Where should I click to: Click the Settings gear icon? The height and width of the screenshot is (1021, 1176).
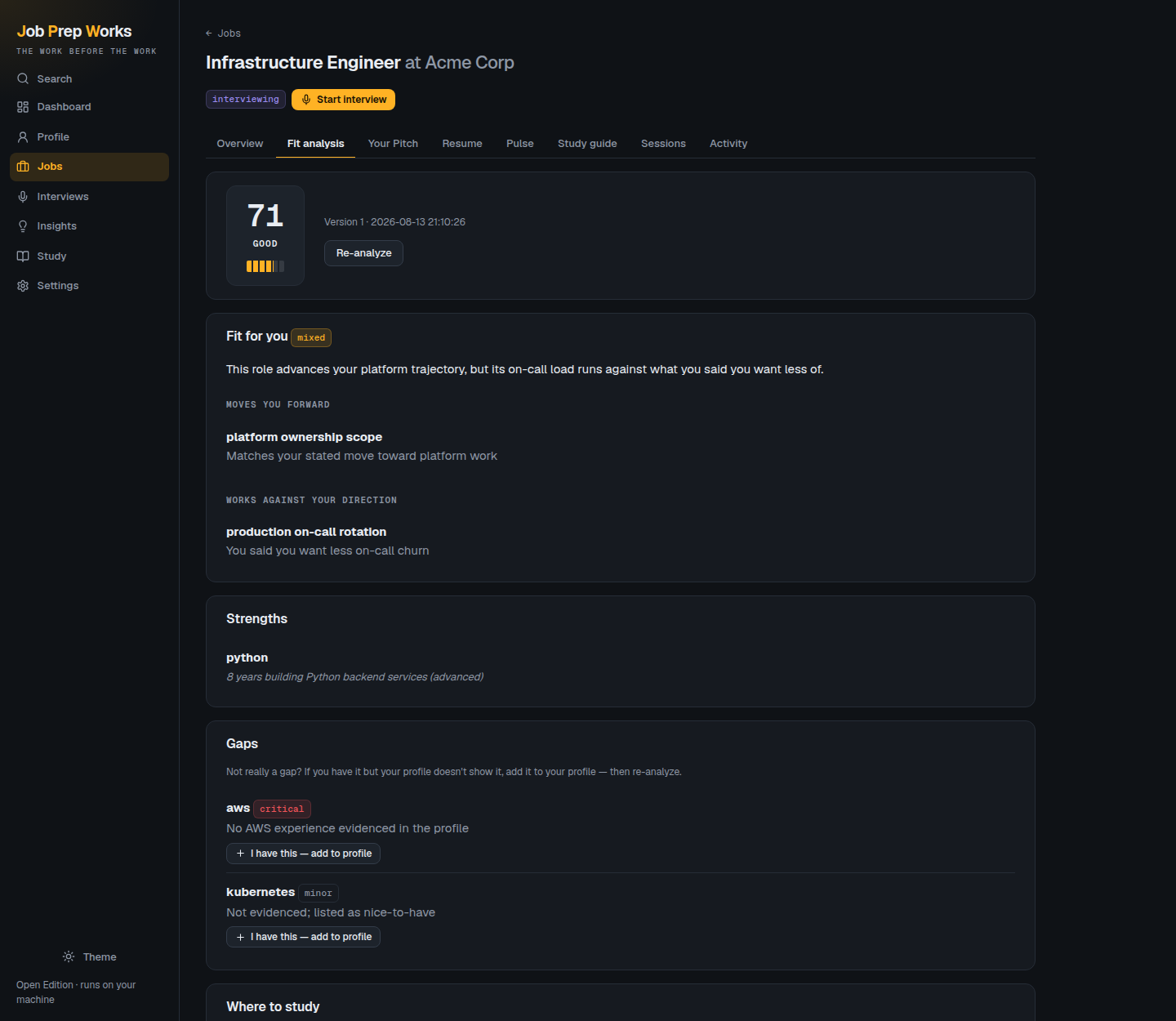[23, 286]
